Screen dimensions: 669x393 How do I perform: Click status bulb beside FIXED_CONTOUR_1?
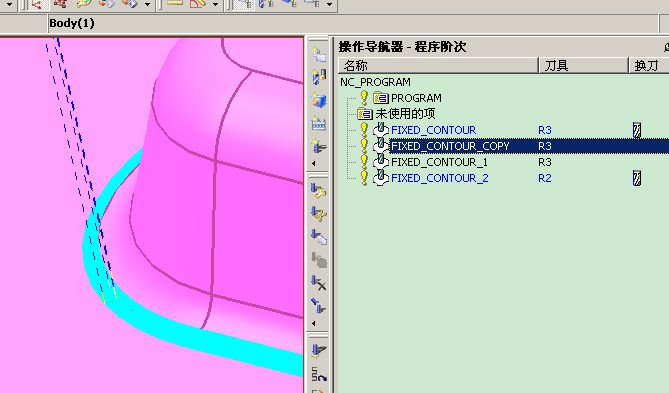[x=364, y=162]
